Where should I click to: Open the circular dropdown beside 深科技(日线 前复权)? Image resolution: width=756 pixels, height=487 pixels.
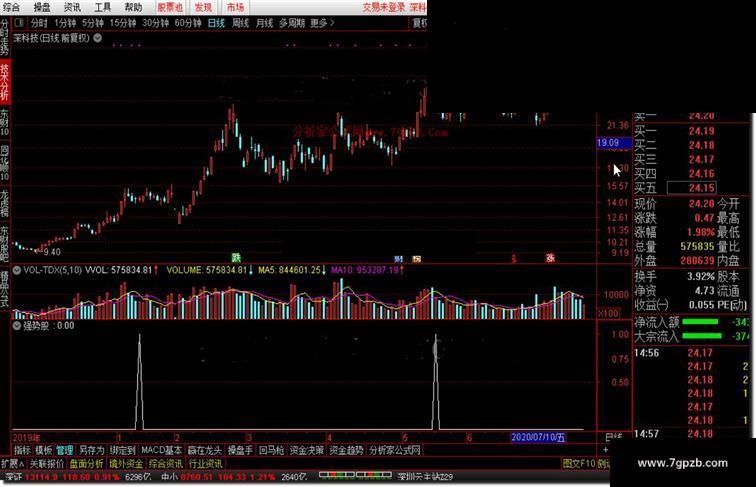click(97, 38)
